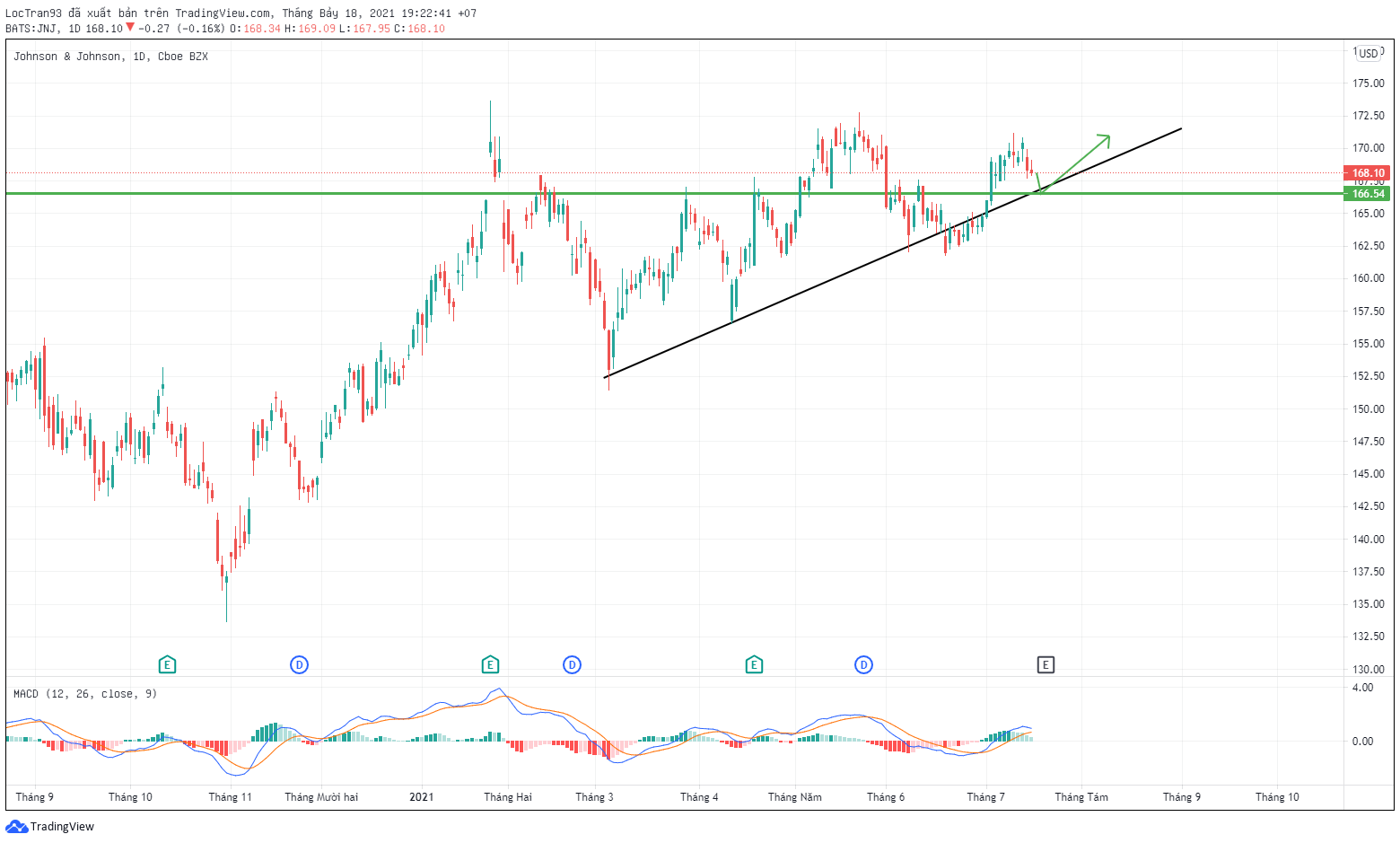
Task: Click the 160.00 price axis label
Action: (1369, 278)
